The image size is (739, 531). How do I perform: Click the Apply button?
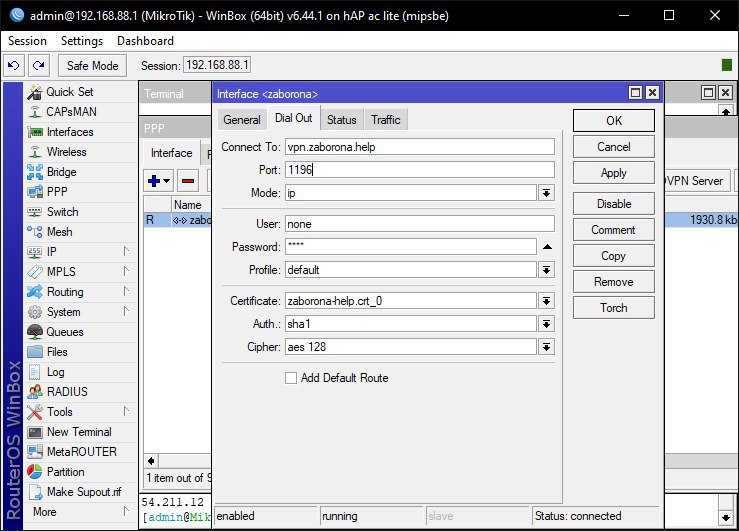(614, 173)
